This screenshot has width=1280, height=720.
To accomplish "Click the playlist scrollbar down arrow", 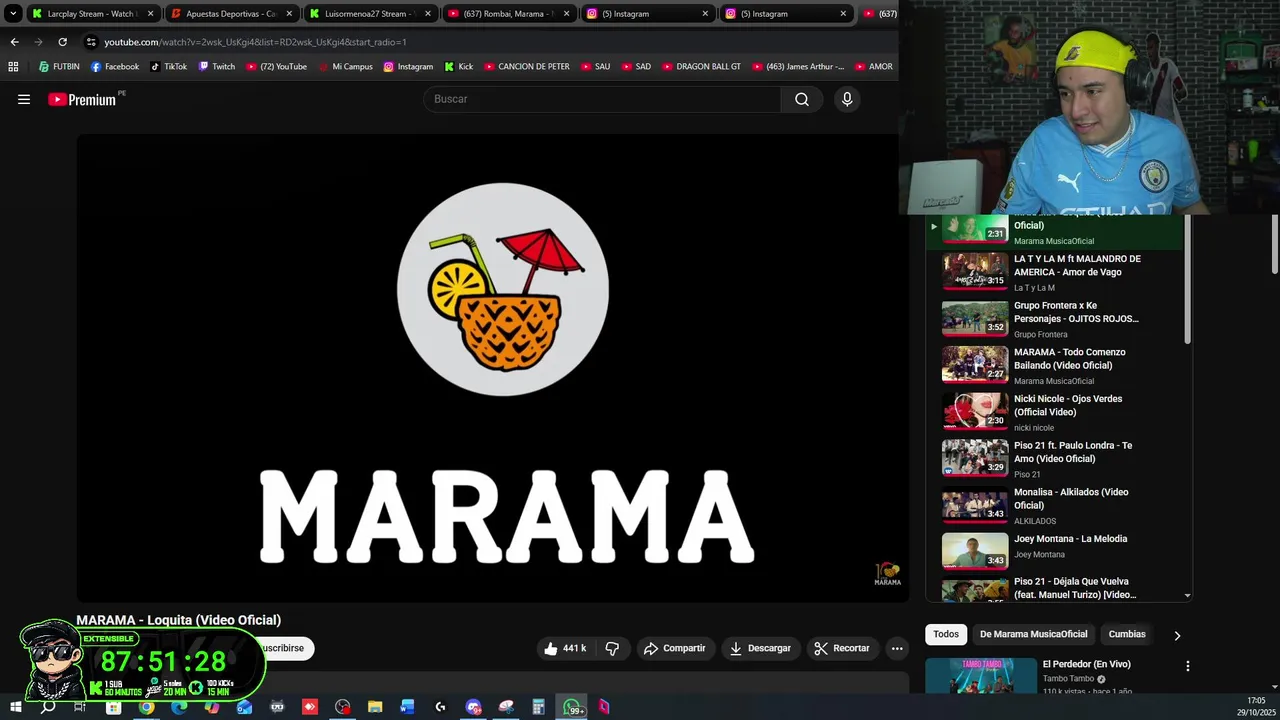I will pyautogui.click(x=1188, y=595).
